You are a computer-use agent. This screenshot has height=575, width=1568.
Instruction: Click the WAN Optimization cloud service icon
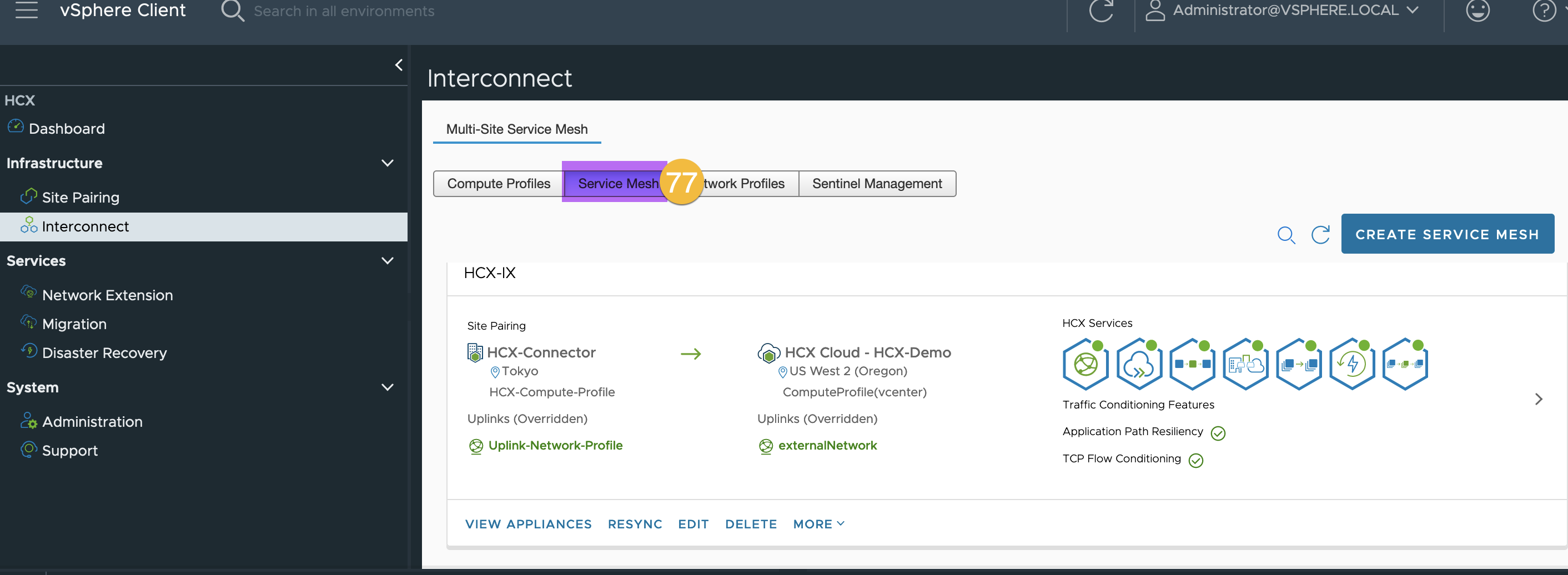1138,364
